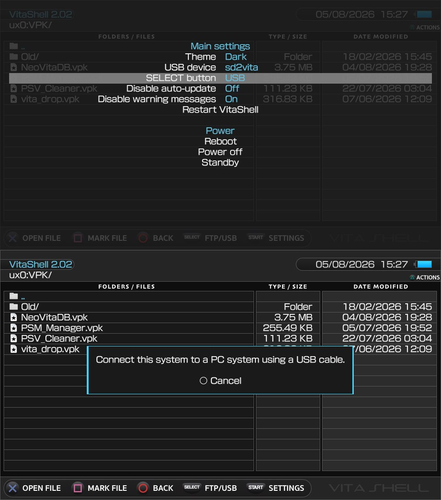The height and width of the screenshot is (500, 441).
Task: Click file icon of NeoVitaDB.vpk in lower list
Action: (x=14, y=317)
